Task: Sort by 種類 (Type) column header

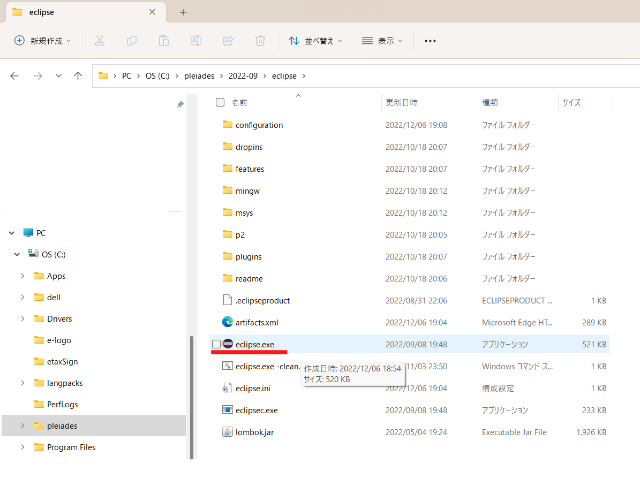Action: click(x=490, y=102)
